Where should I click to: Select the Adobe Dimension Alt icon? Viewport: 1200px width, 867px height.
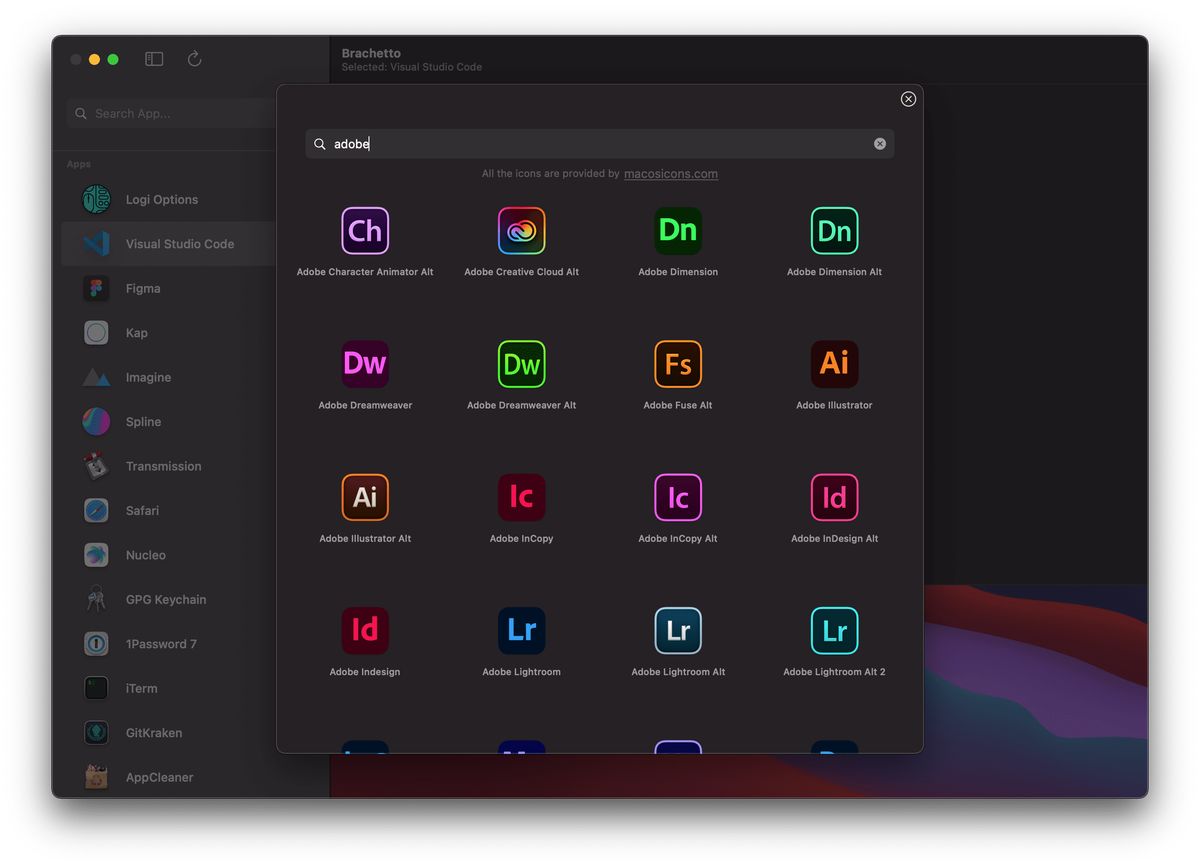point(835,231)
